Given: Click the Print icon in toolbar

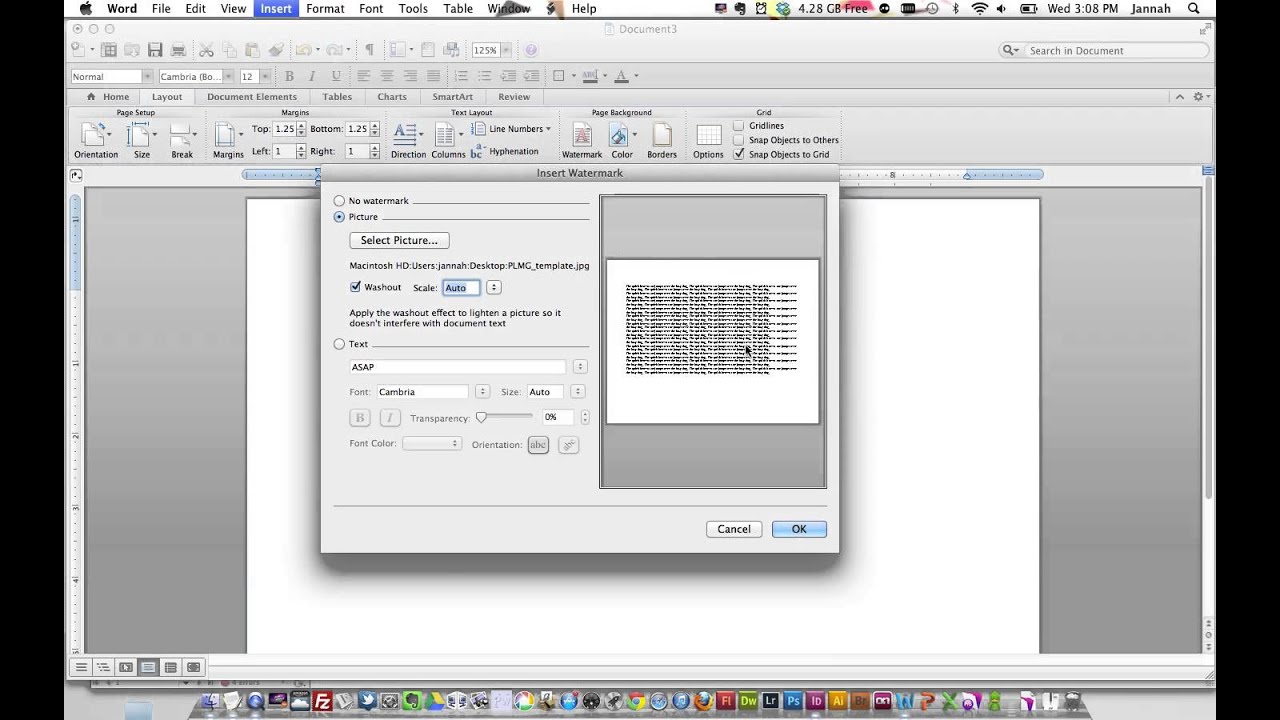Looking at the screenshot, I should 178,50.
